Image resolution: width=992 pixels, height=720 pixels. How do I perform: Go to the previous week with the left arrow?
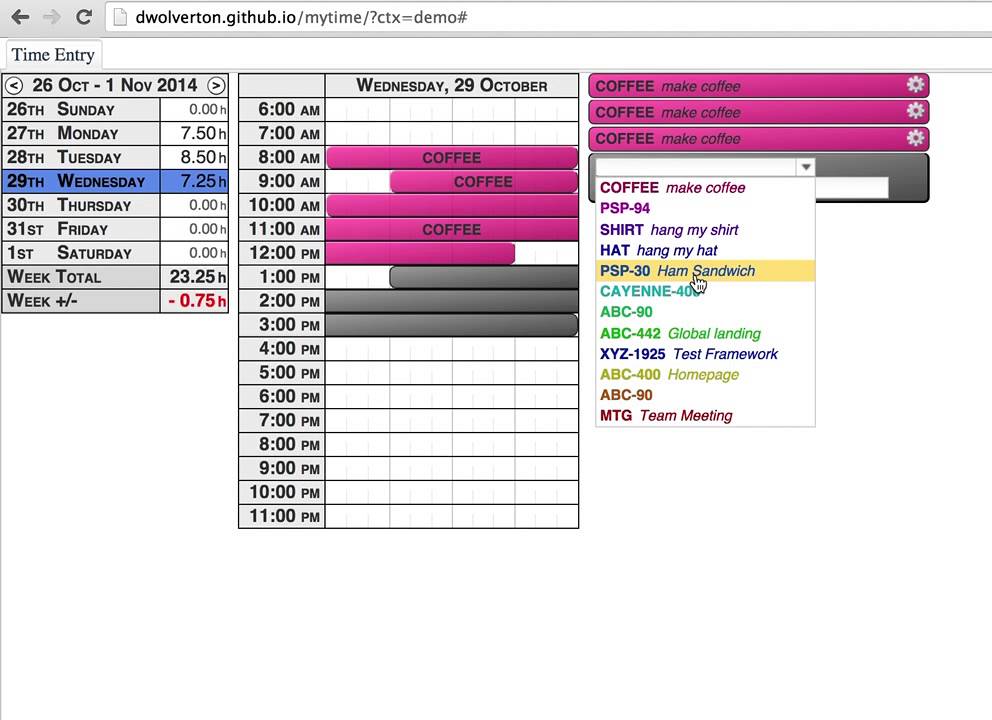[x=14, y=85]
